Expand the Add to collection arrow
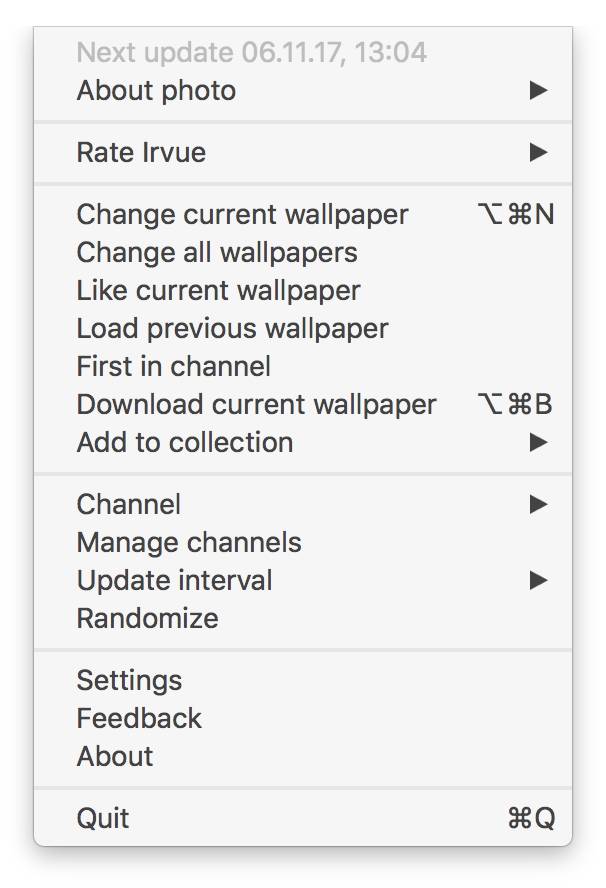 point(538,443)
